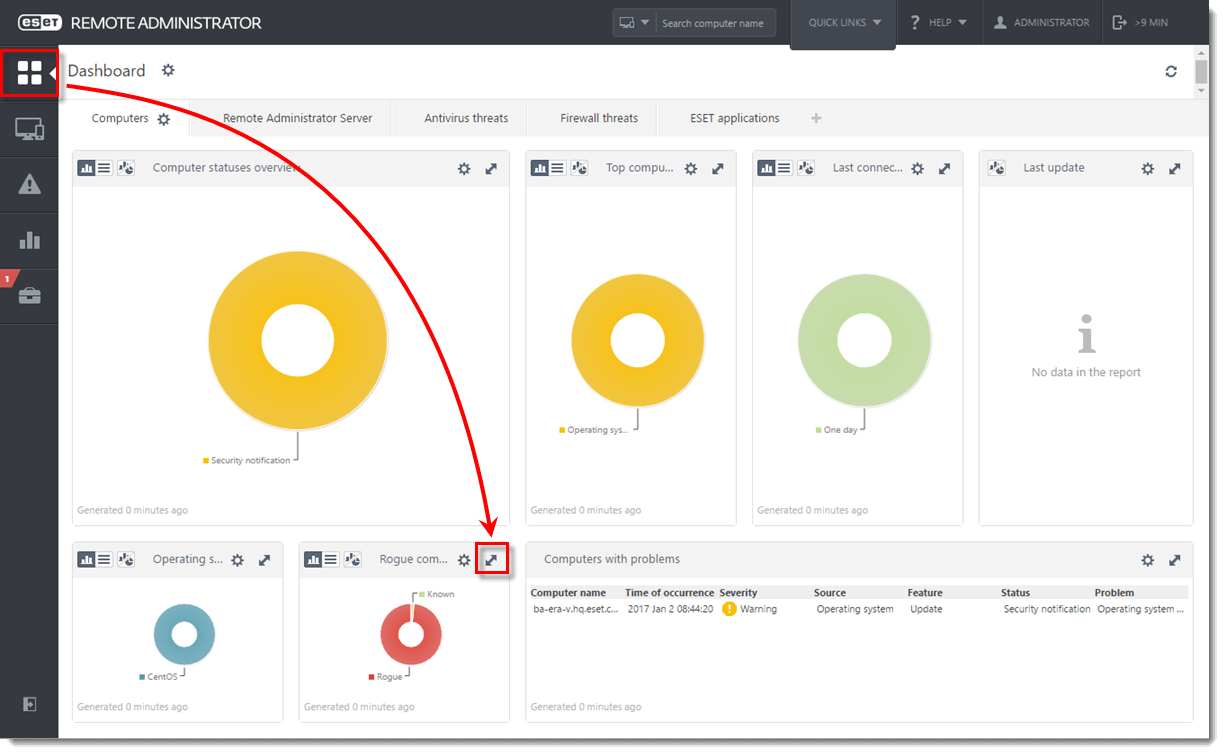
Task: Click the Search computer name field
Action: coord(716,23)
